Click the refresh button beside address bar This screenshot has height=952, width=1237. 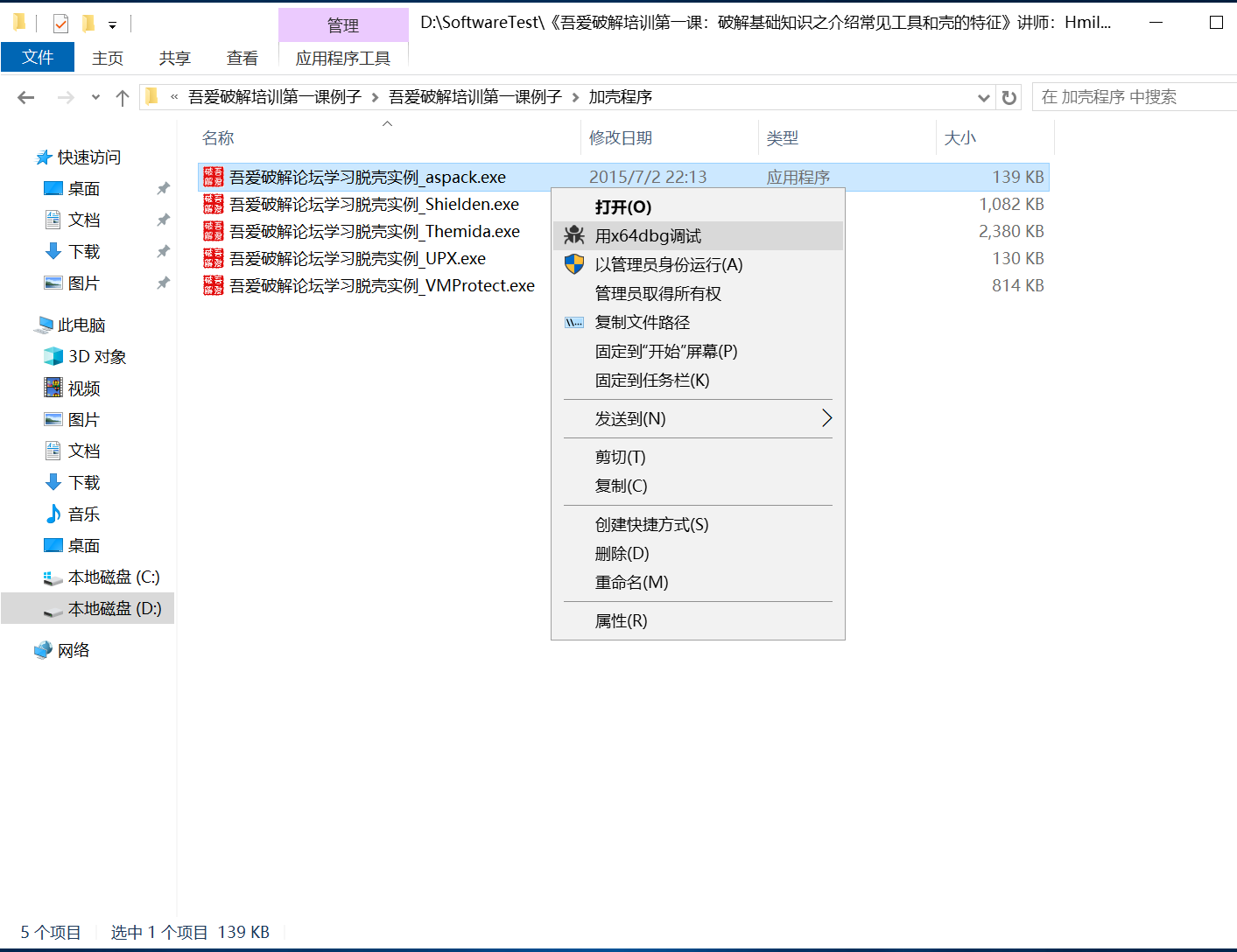coord(1009,97)
